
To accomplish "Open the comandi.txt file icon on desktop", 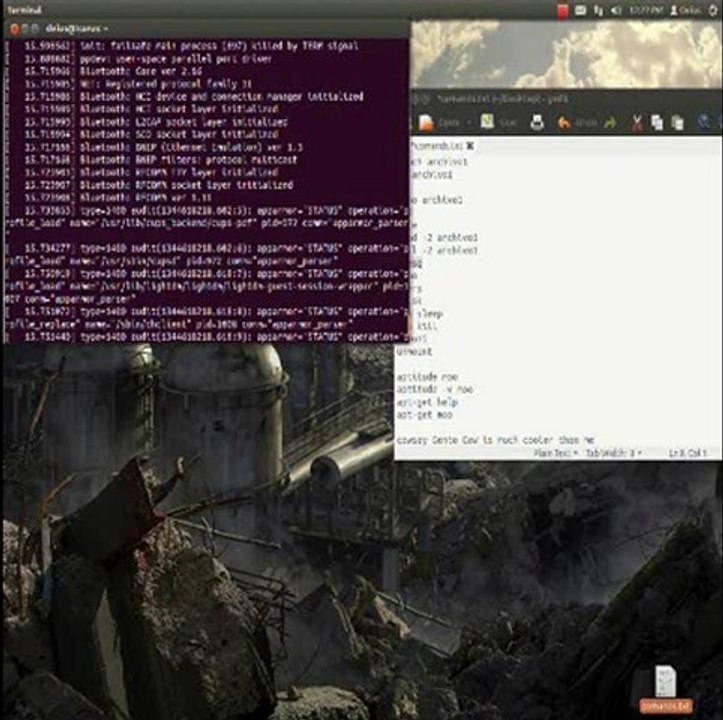I will [665, 690].
